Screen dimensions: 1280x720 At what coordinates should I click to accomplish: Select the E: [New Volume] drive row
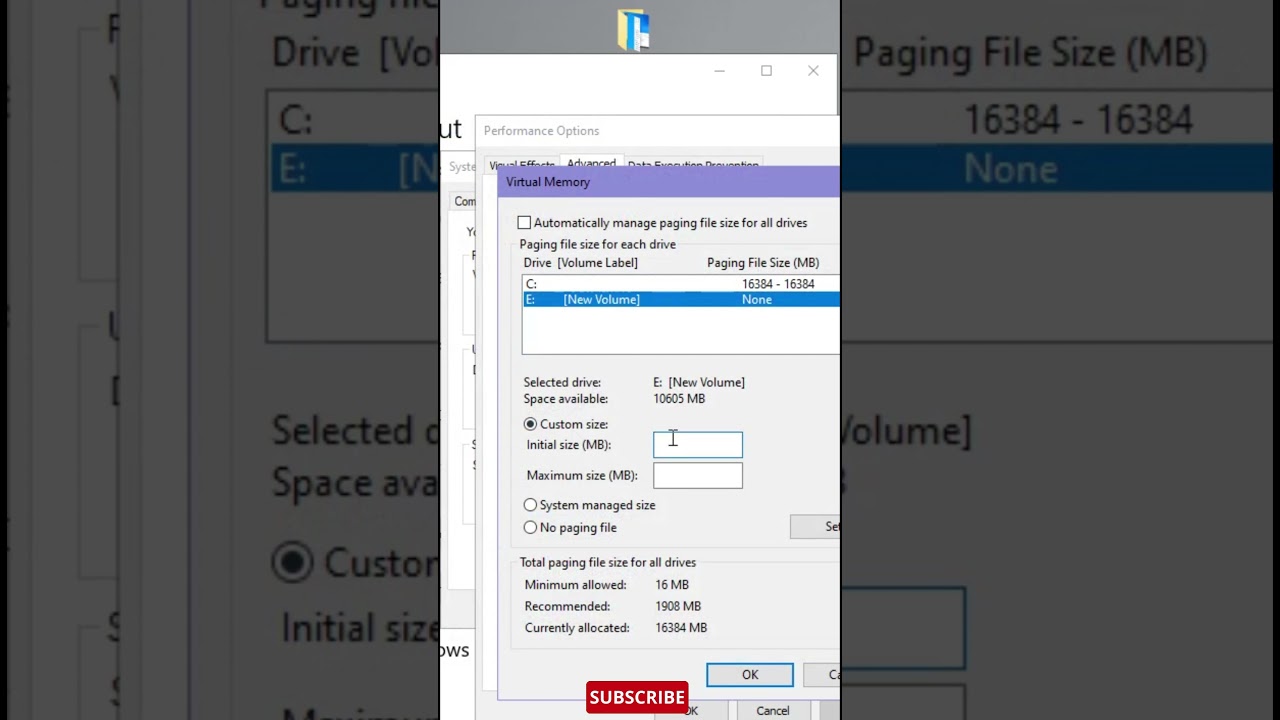[681, 299]
